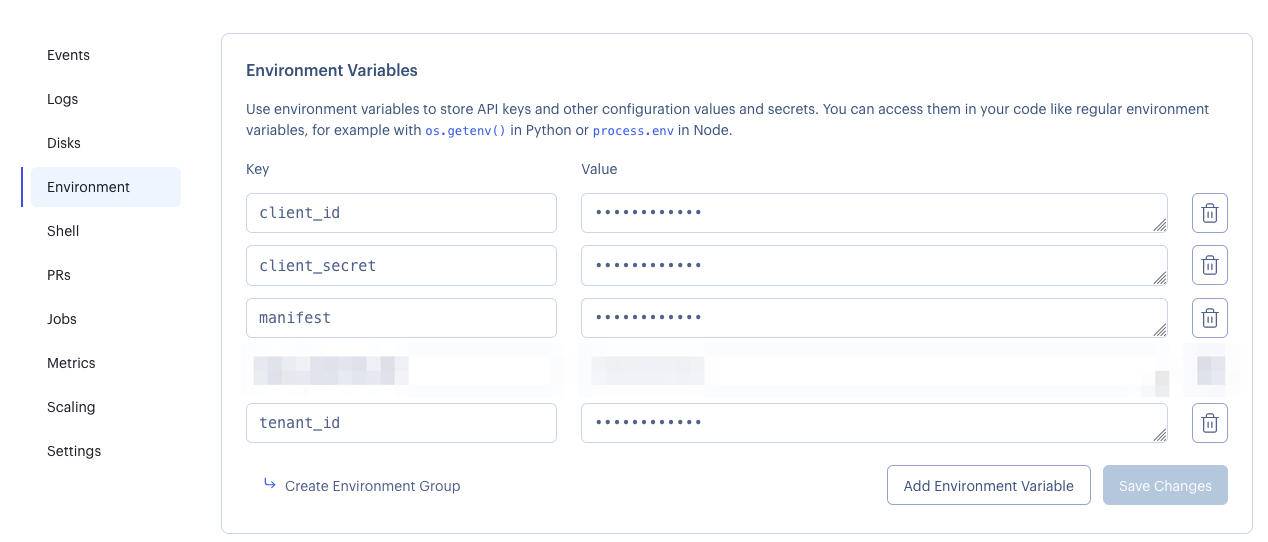Edit the manifest key name field
This screenshot has height=542, width=1268.
point(401,318)
